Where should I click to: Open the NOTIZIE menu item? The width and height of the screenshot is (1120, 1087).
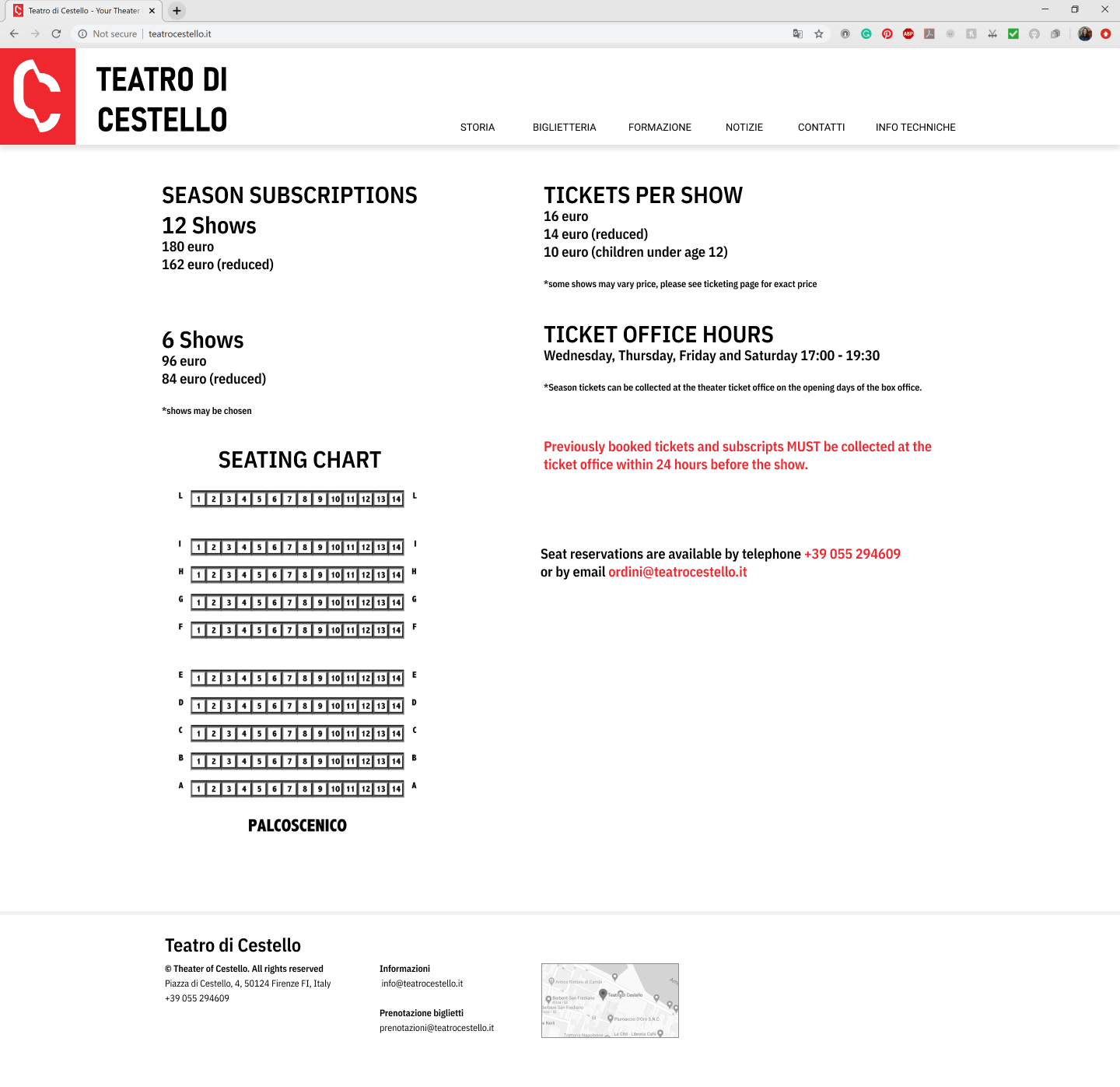pos(744,127)
